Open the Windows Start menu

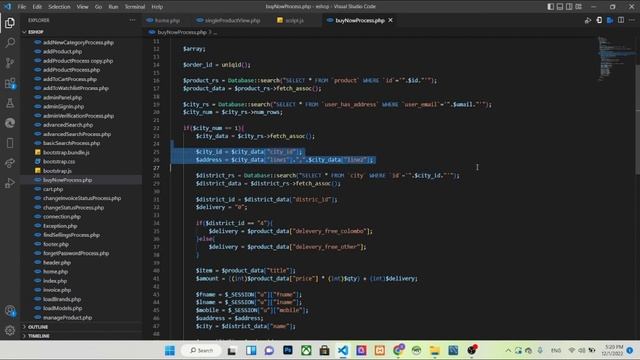(x=170, y=350)
